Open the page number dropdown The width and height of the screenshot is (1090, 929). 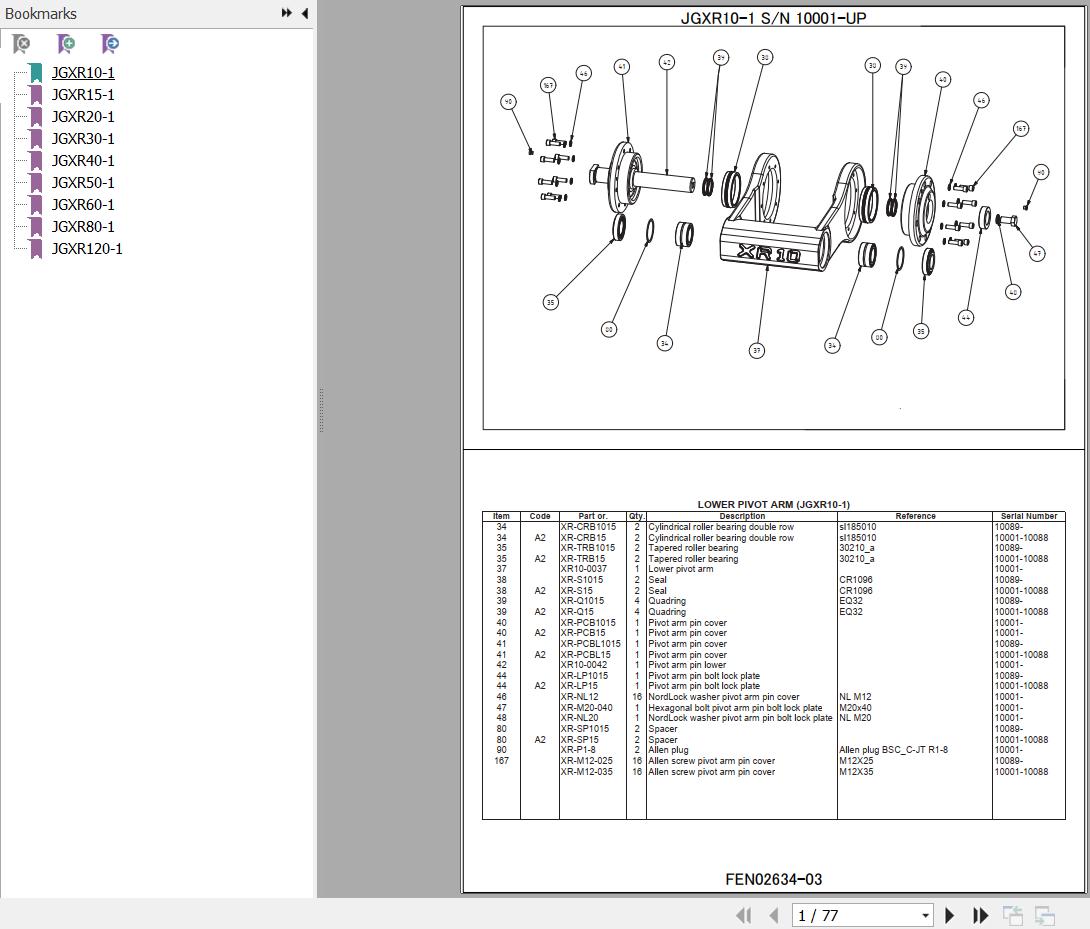point(925,915)
